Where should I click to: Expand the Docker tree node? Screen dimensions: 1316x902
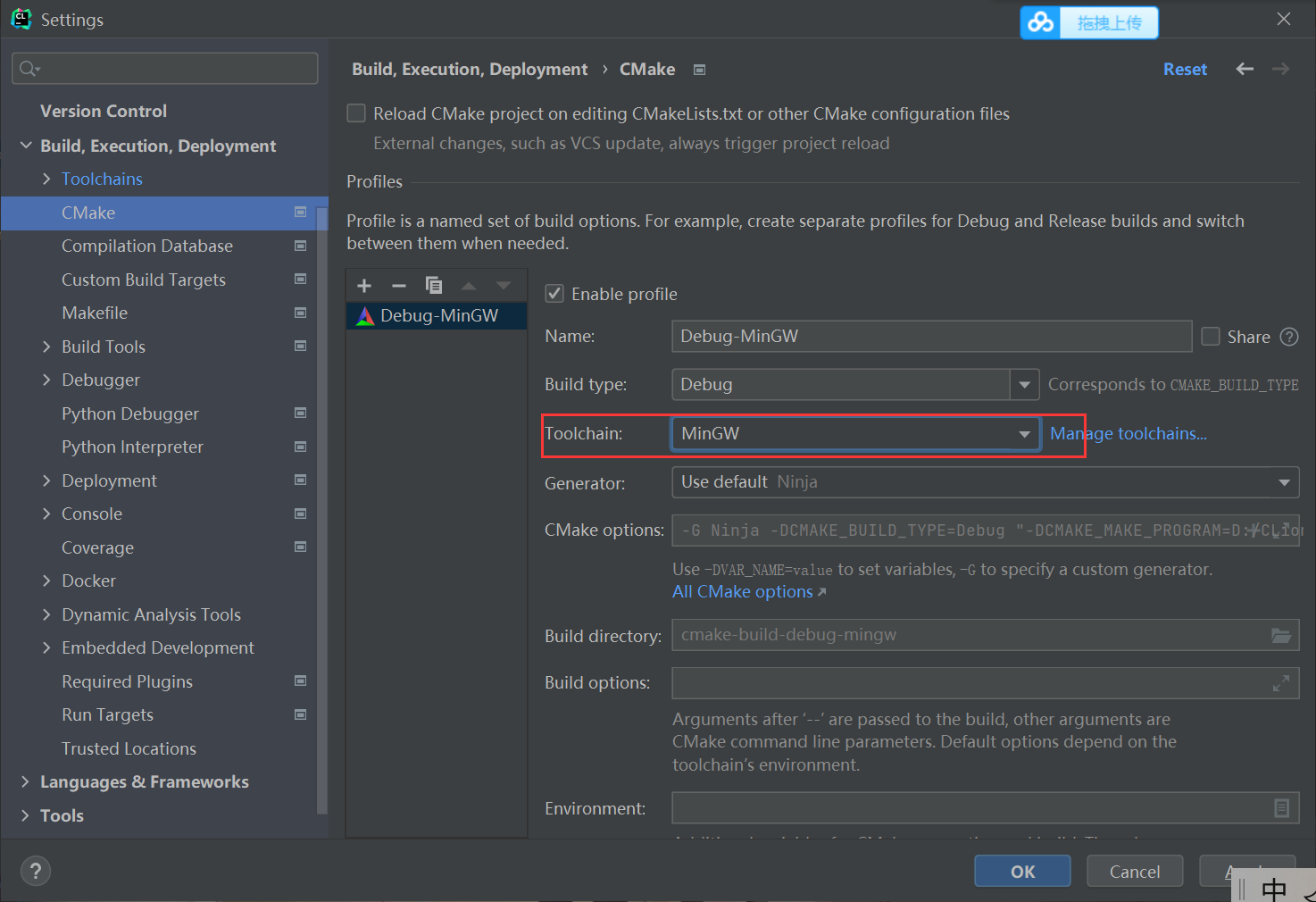click(x=46, y=580)
